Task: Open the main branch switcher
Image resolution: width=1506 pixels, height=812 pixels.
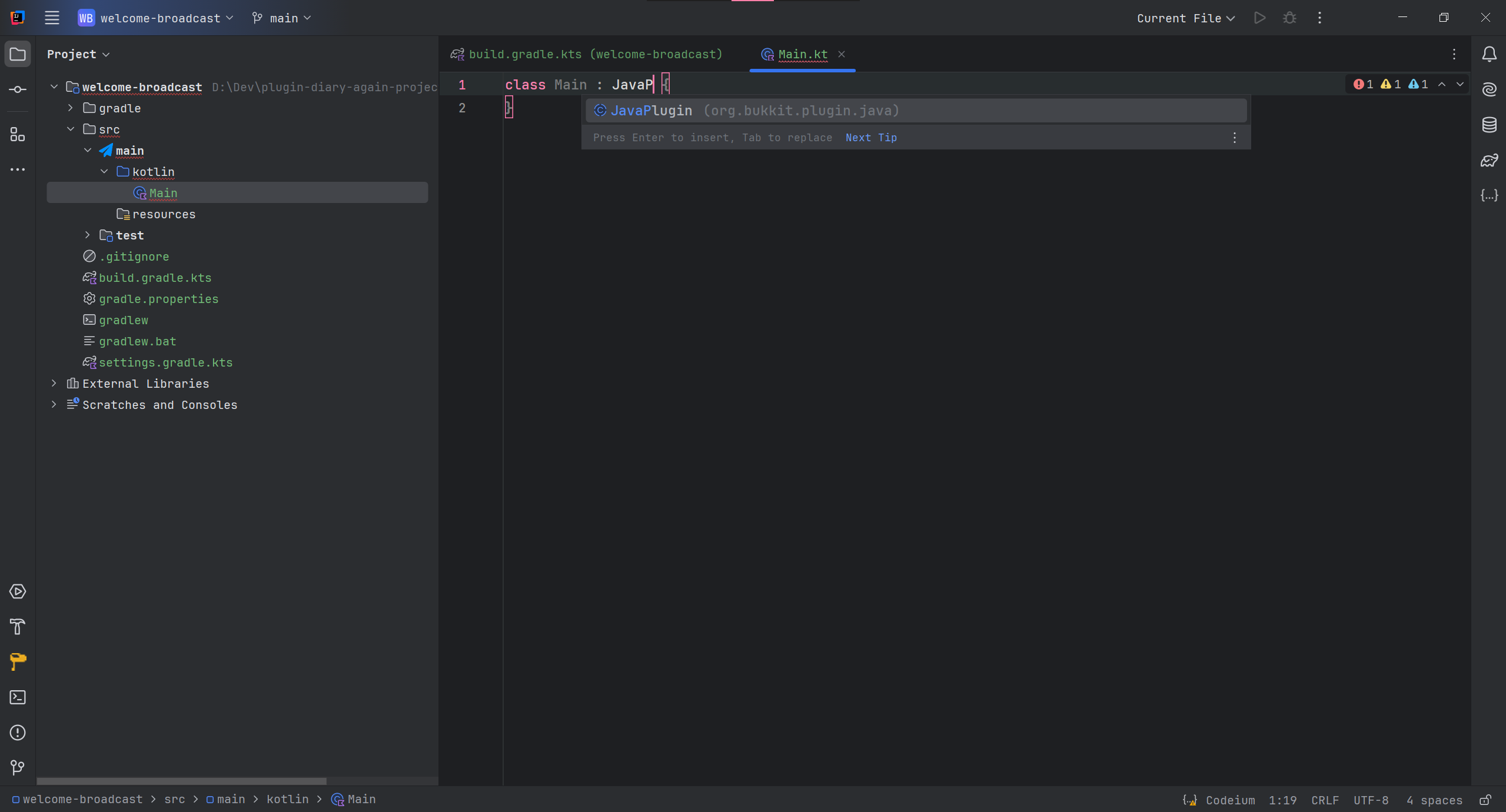Action: tap(281, 18)
